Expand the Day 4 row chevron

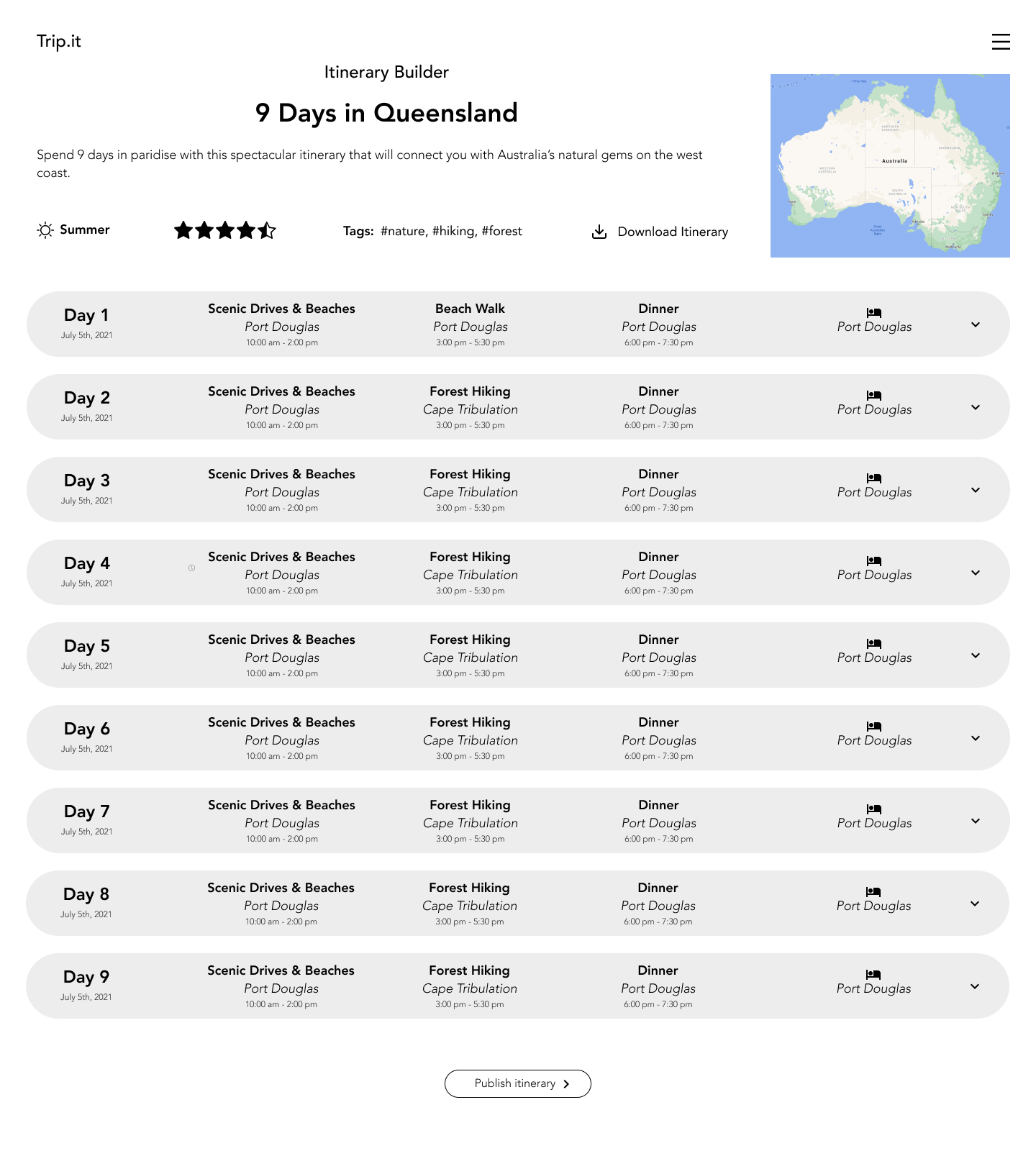(x=976, y=573)
